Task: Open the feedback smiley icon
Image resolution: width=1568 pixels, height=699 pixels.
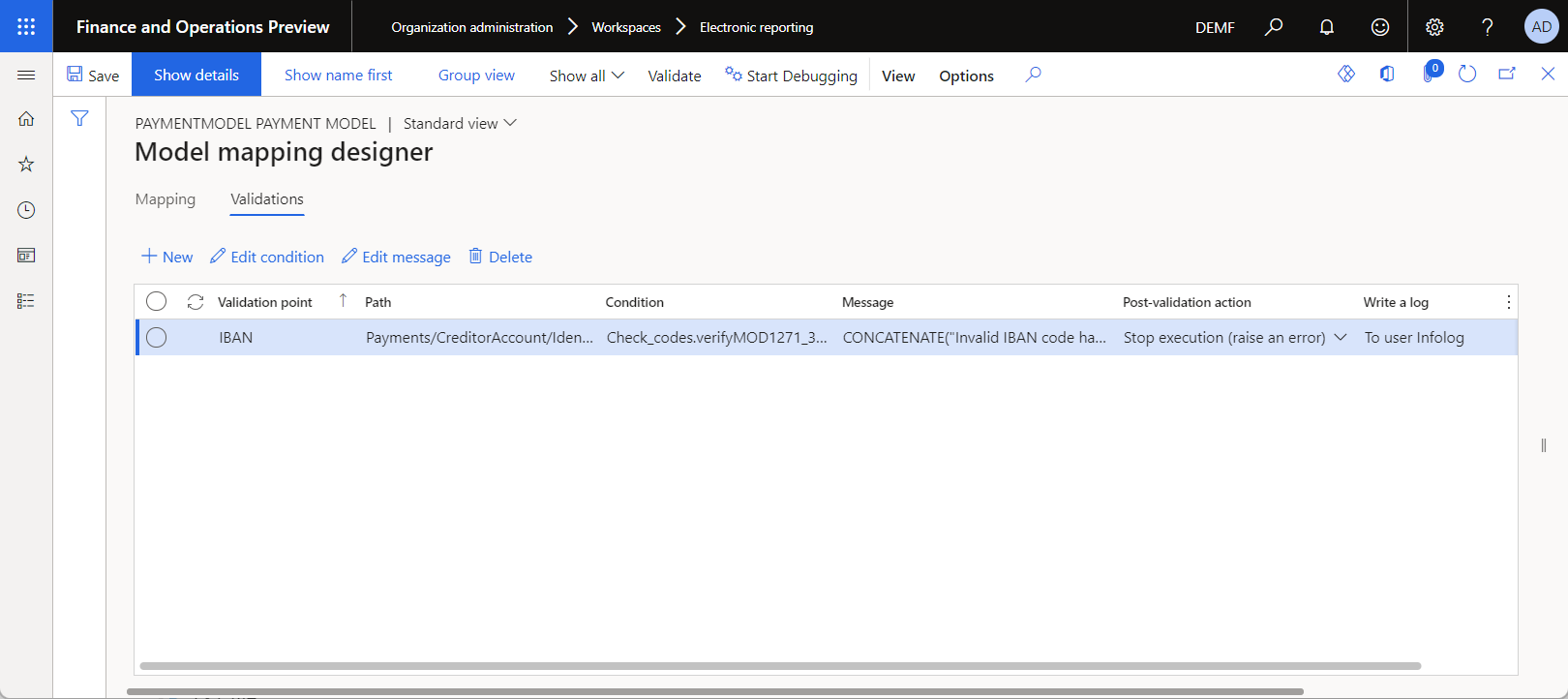Action: 1380,27
